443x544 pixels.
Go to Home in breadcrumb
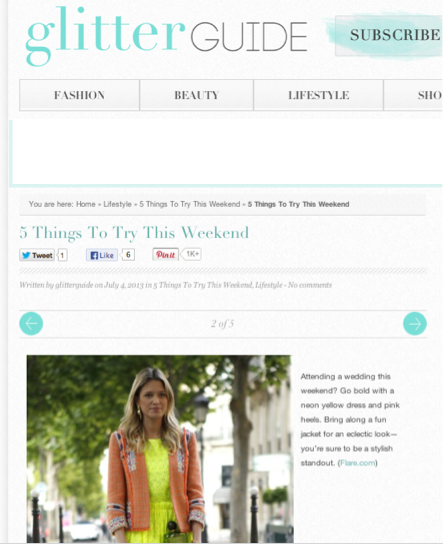[86, 204]
